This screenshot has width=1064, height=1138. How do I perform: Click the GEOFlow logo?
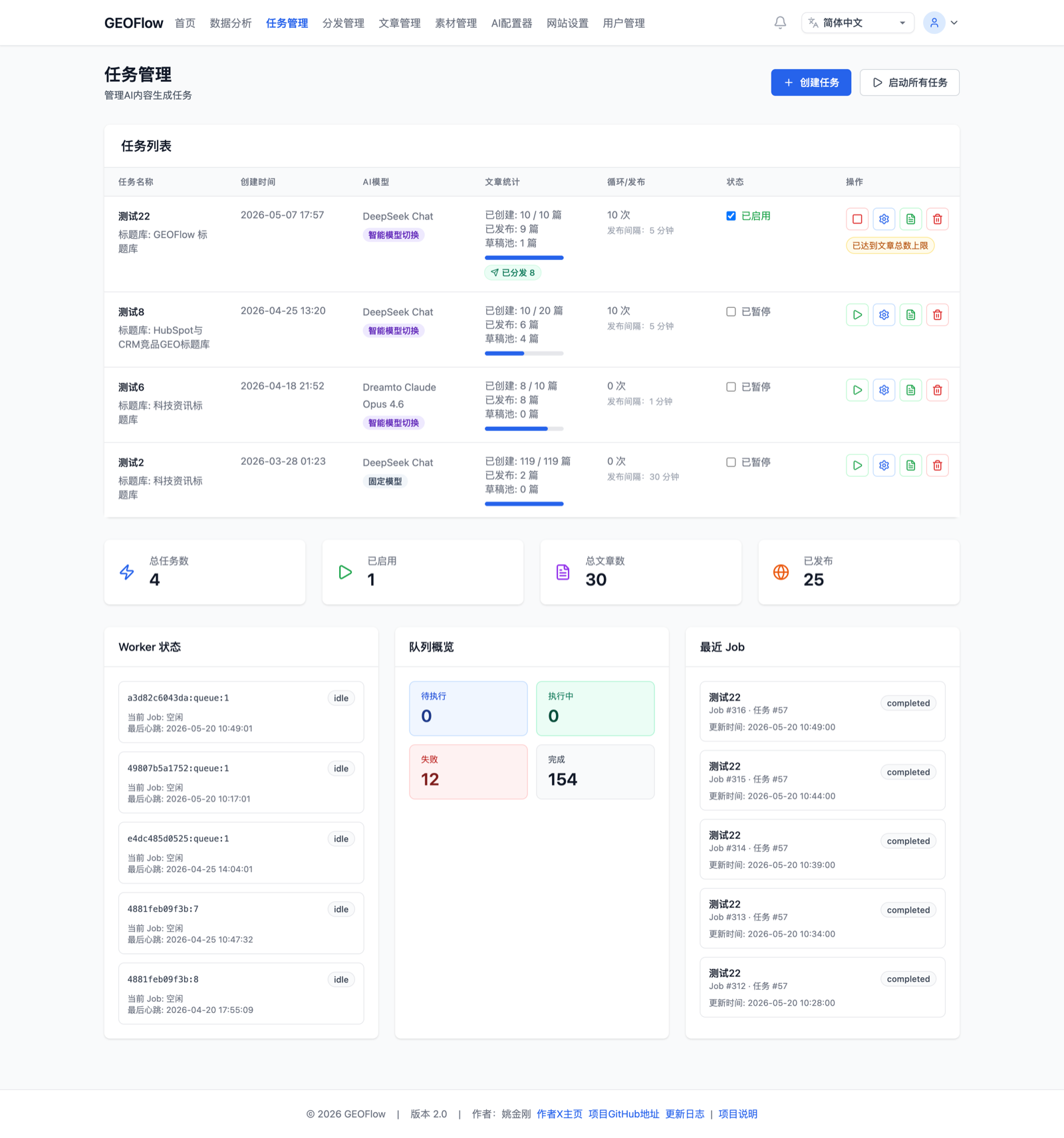134,23
